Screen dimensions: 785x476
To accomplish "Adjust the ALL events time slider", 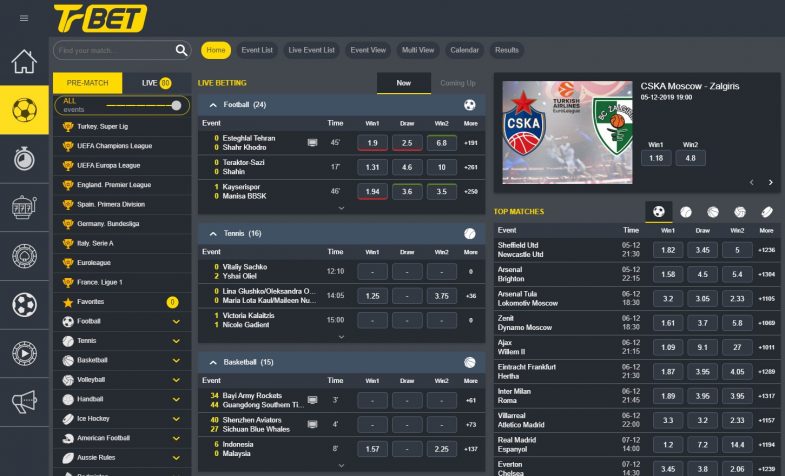I will click(176, 105).
